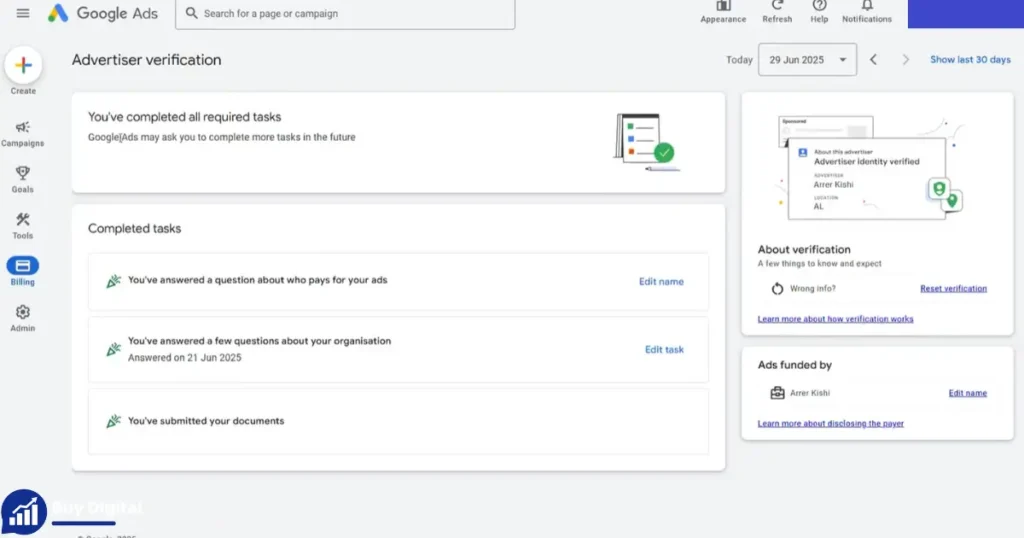The image size is (1024, 538).
Task: Click Edit name under Ads funded by
Action: click(968, 392)
